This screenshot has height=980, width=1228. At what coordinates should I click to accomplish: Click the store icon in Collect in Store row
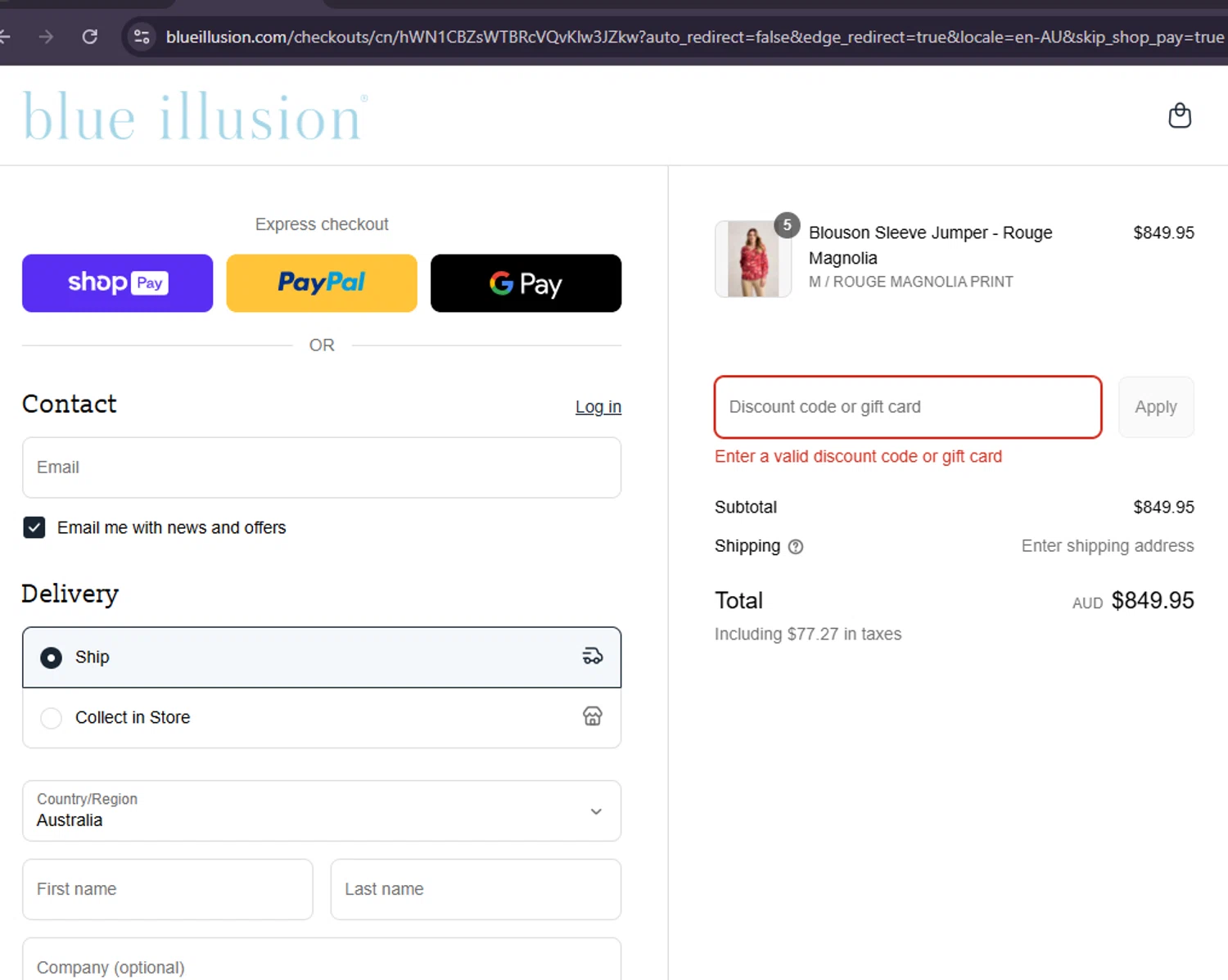click(593, 716)
